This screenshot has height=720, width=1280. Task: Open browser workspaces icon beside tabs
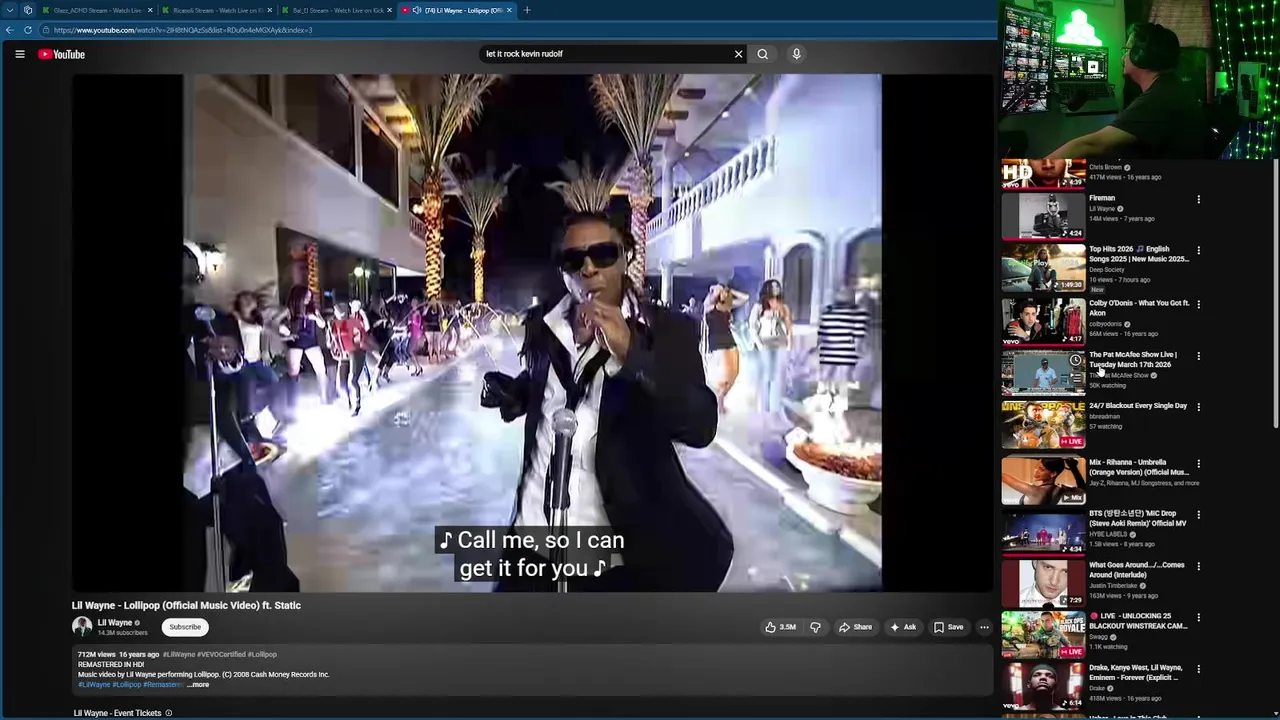tap(28, 10)
